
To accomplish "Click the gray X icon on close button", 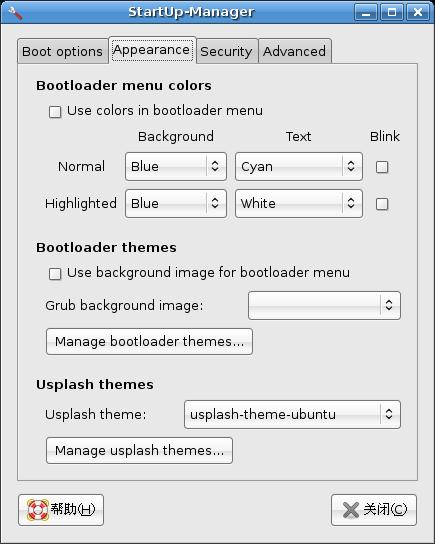I will pos(351,510).
